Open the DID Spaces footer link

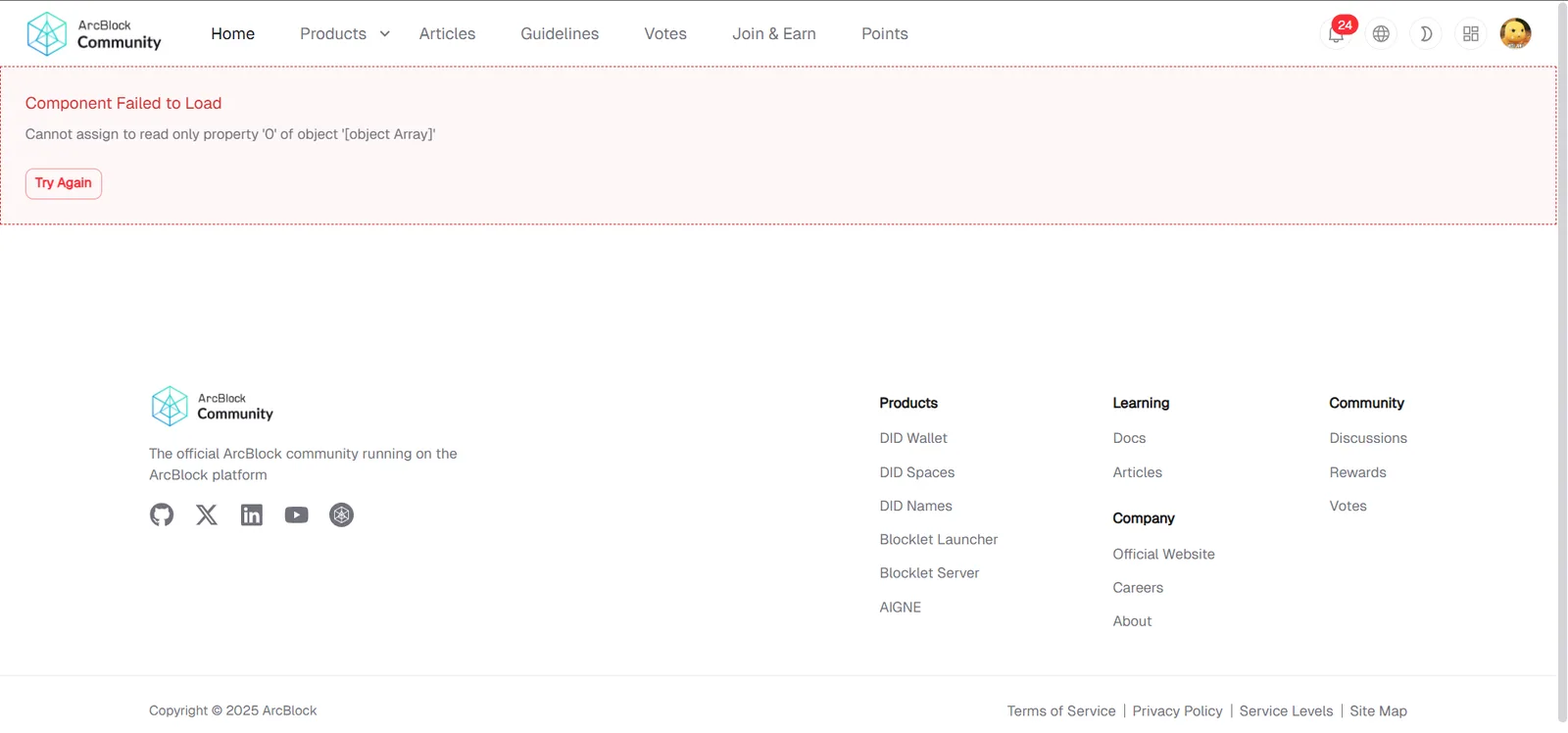click(x=917, y=472)
